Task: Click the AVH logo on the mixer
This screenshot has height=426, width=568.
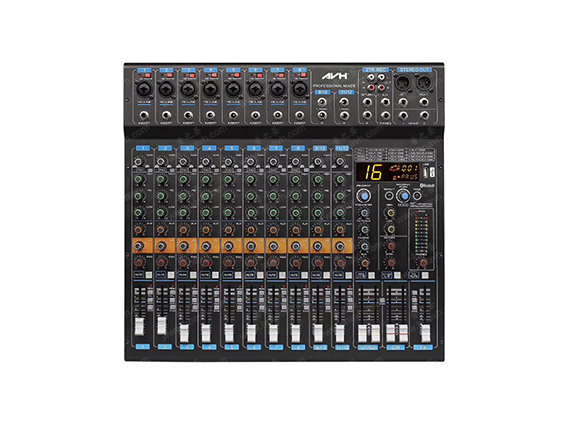Action: tap(335, 76)
